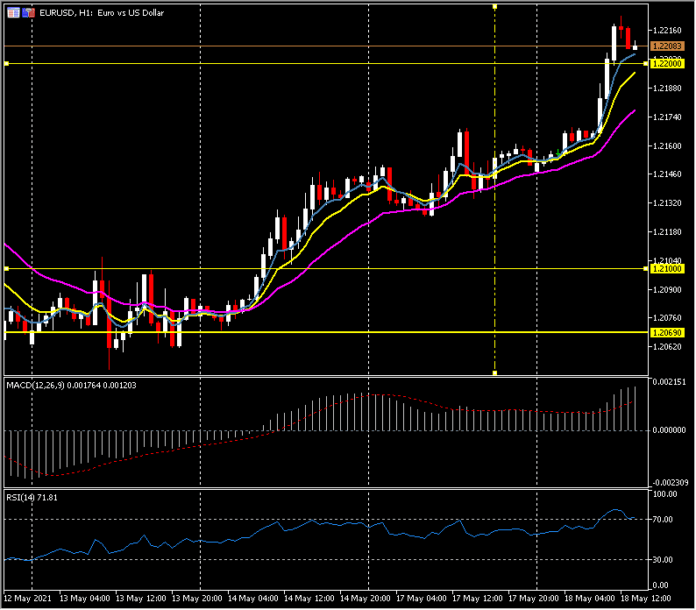Click the RSI 100.00 scale value
Viewport: 696px width, 610px height.
pyautogui.click(x=665, y=495)
